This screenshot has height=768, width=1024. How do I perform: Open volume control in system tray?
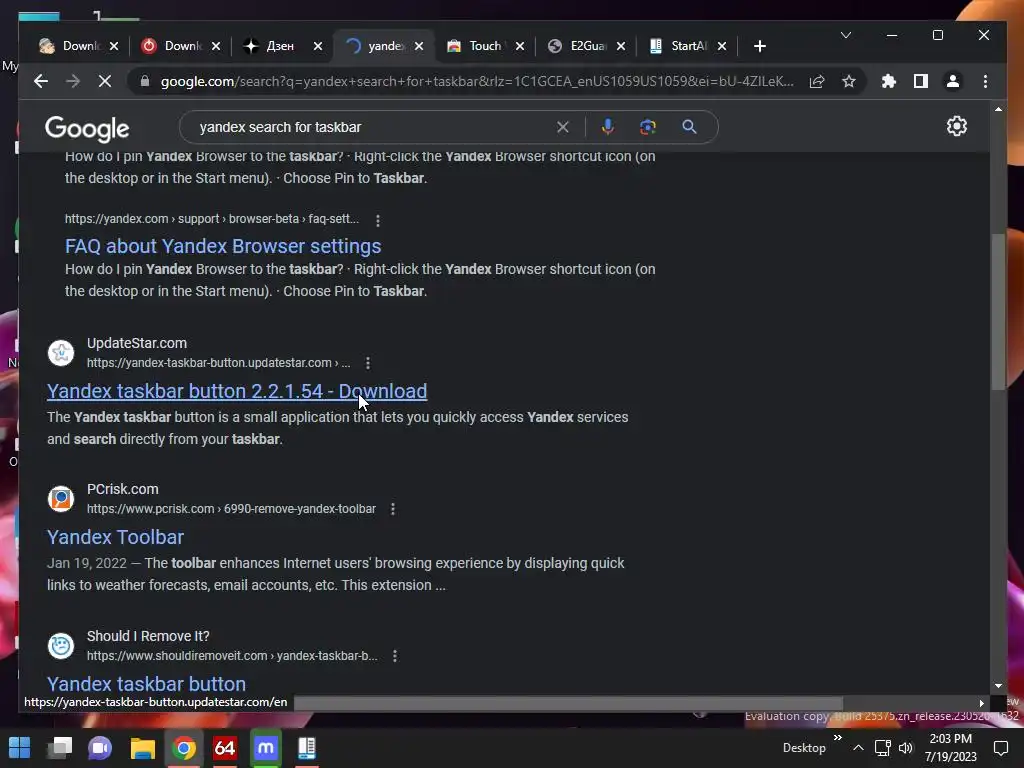click(906, 748)
